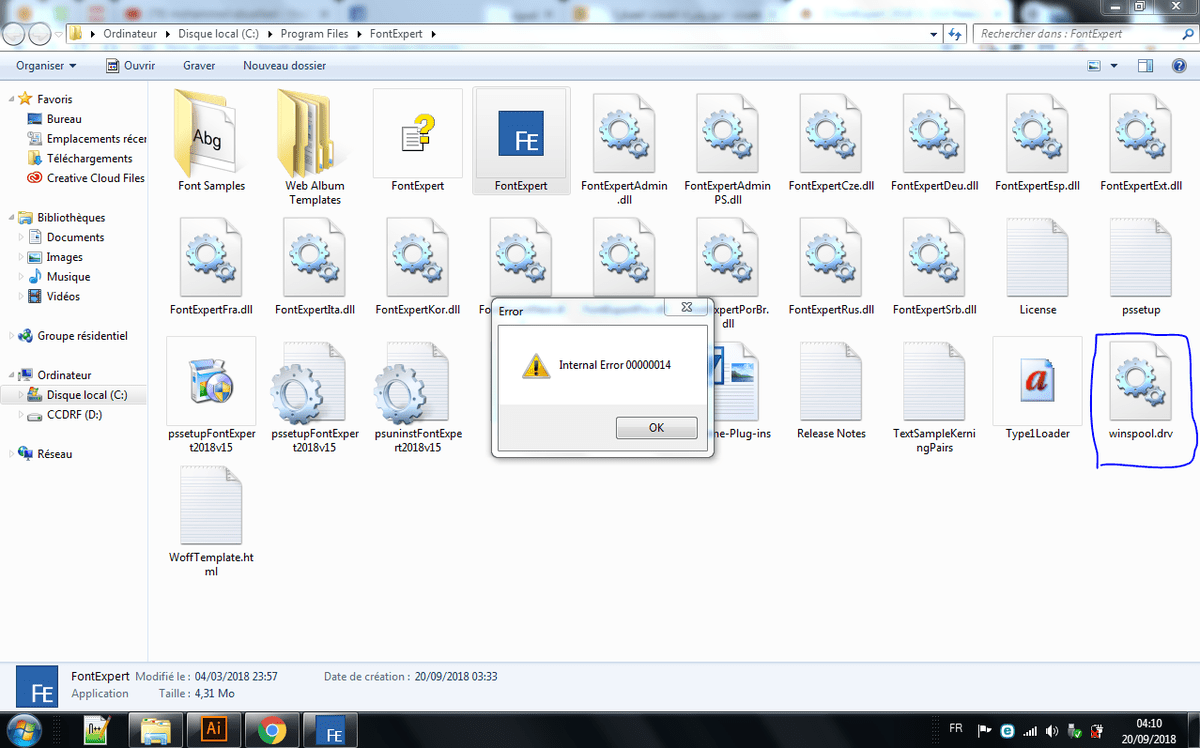This screenshot has width=1200, height=748.
Task: Click the change view icon
Action: tap(1095, 65)
